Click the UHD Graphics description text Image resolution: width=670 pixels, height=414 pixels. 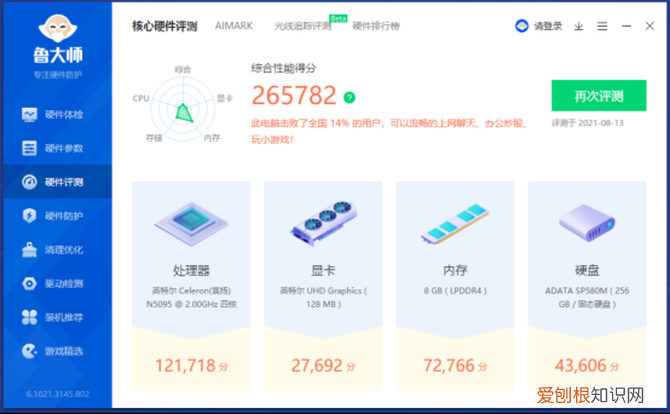(x=323, y=297)
